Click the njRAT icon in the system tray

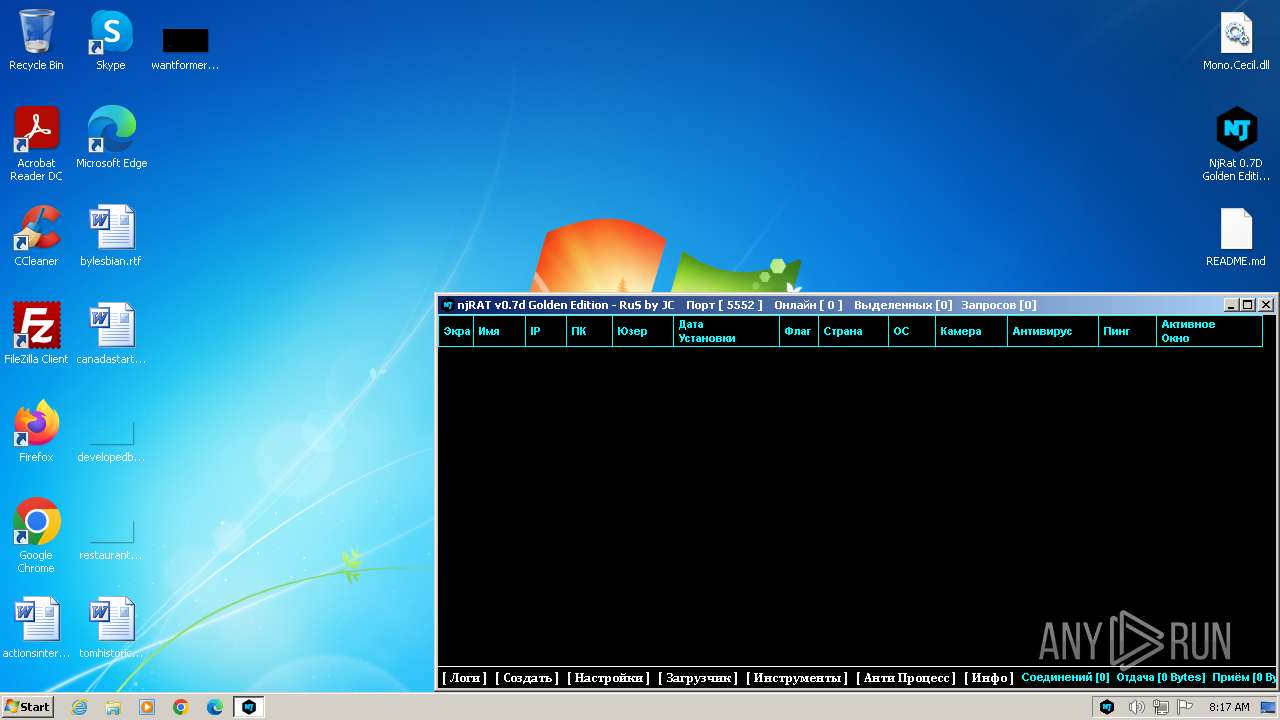click(1107, 707)
